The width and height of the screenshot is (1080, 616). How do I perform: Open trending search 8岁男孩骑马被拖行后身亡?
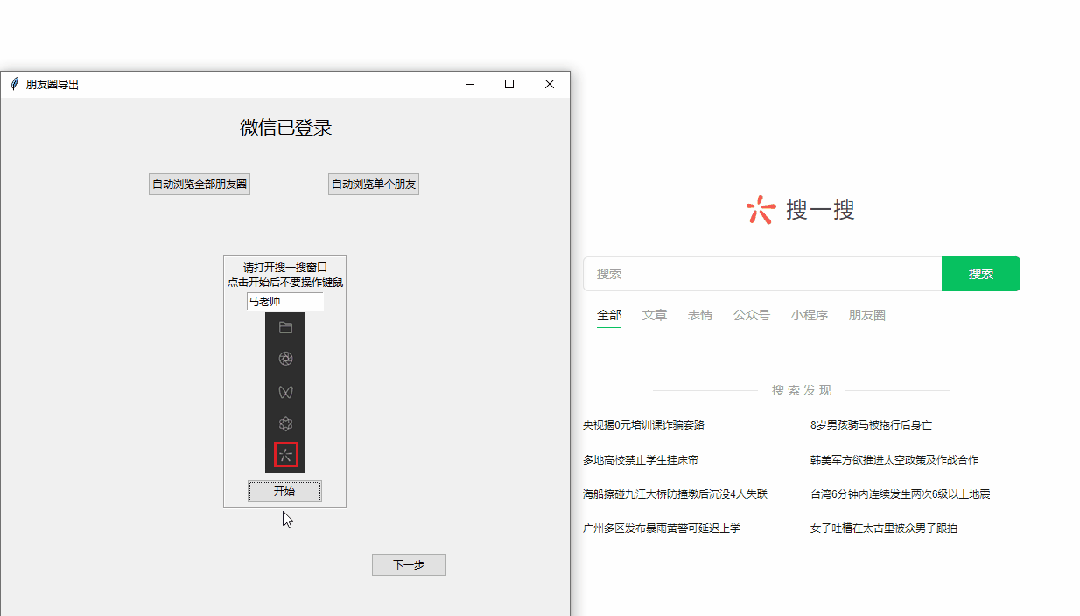[871, 425]
